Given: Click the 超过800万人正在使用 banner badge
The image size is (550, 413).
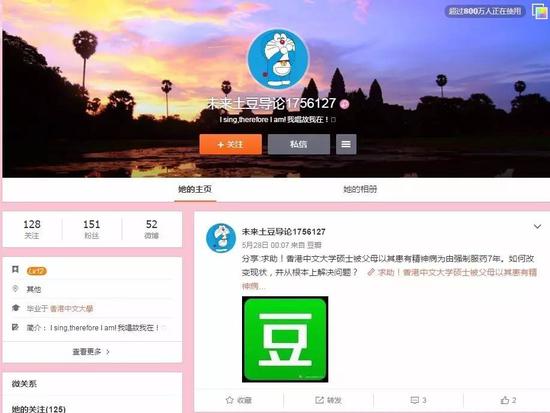Looking at the screenshot, I should click(x=485, y=11).
